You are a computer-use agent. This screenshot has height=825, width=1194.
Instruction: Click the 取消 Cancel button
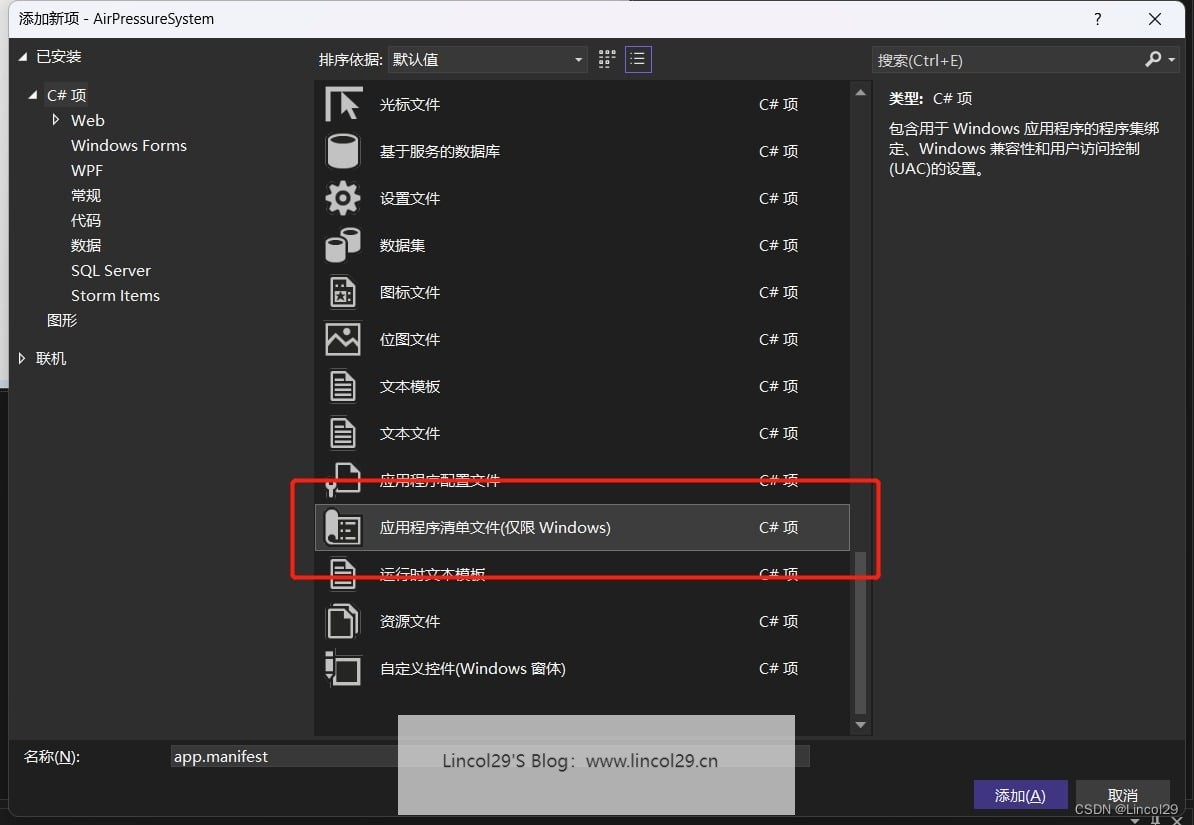1122,796
